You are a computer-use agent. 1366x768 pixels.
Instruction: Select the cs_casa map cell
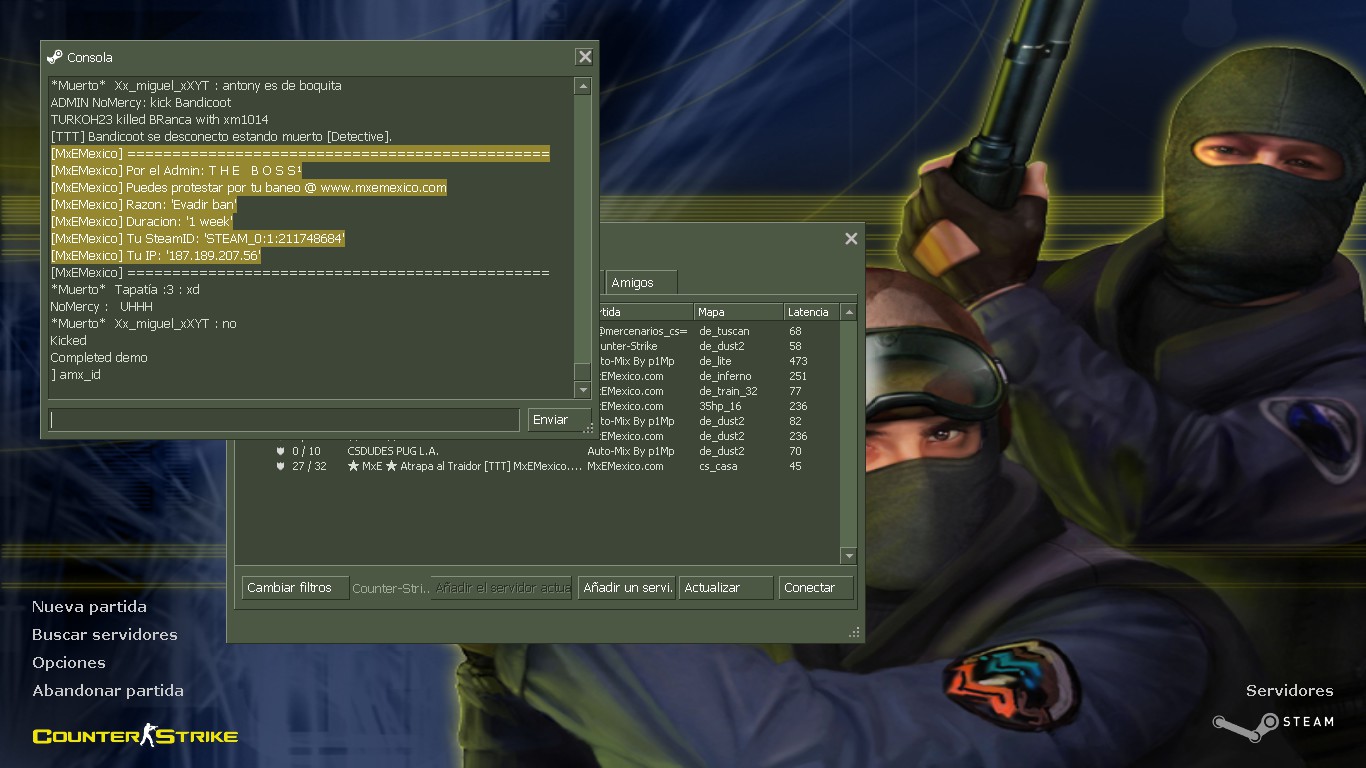(x=718, y=466)
